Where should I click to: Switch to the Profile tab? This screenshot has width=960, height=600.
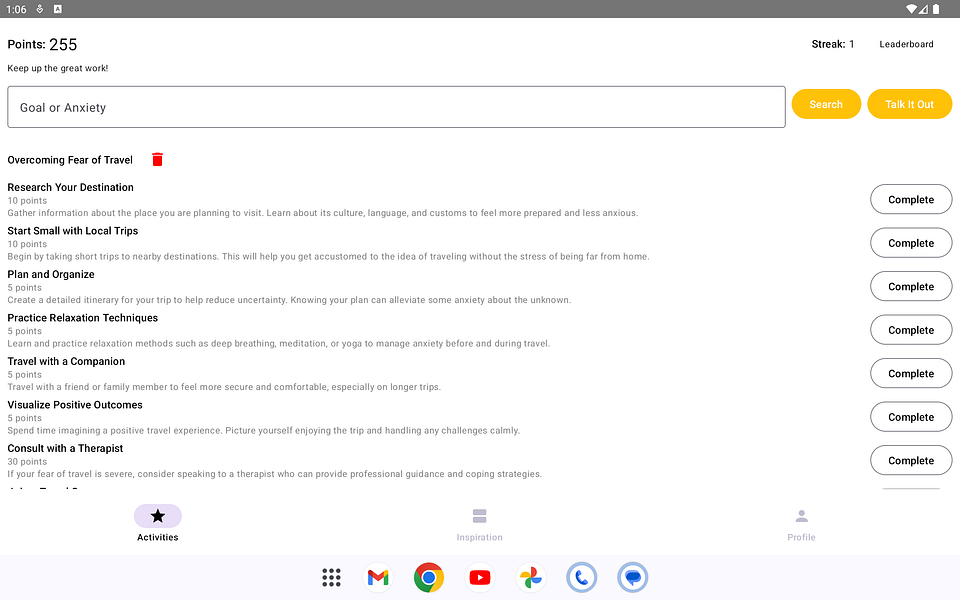click(801, 525)
